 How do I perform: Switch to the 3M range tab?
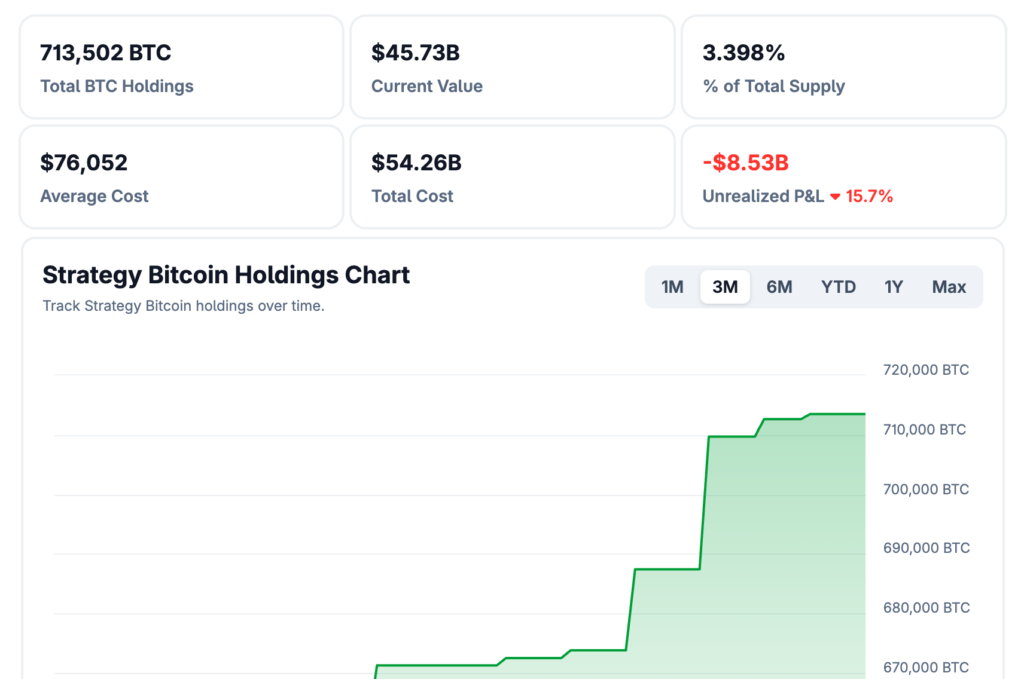point(725,287)
